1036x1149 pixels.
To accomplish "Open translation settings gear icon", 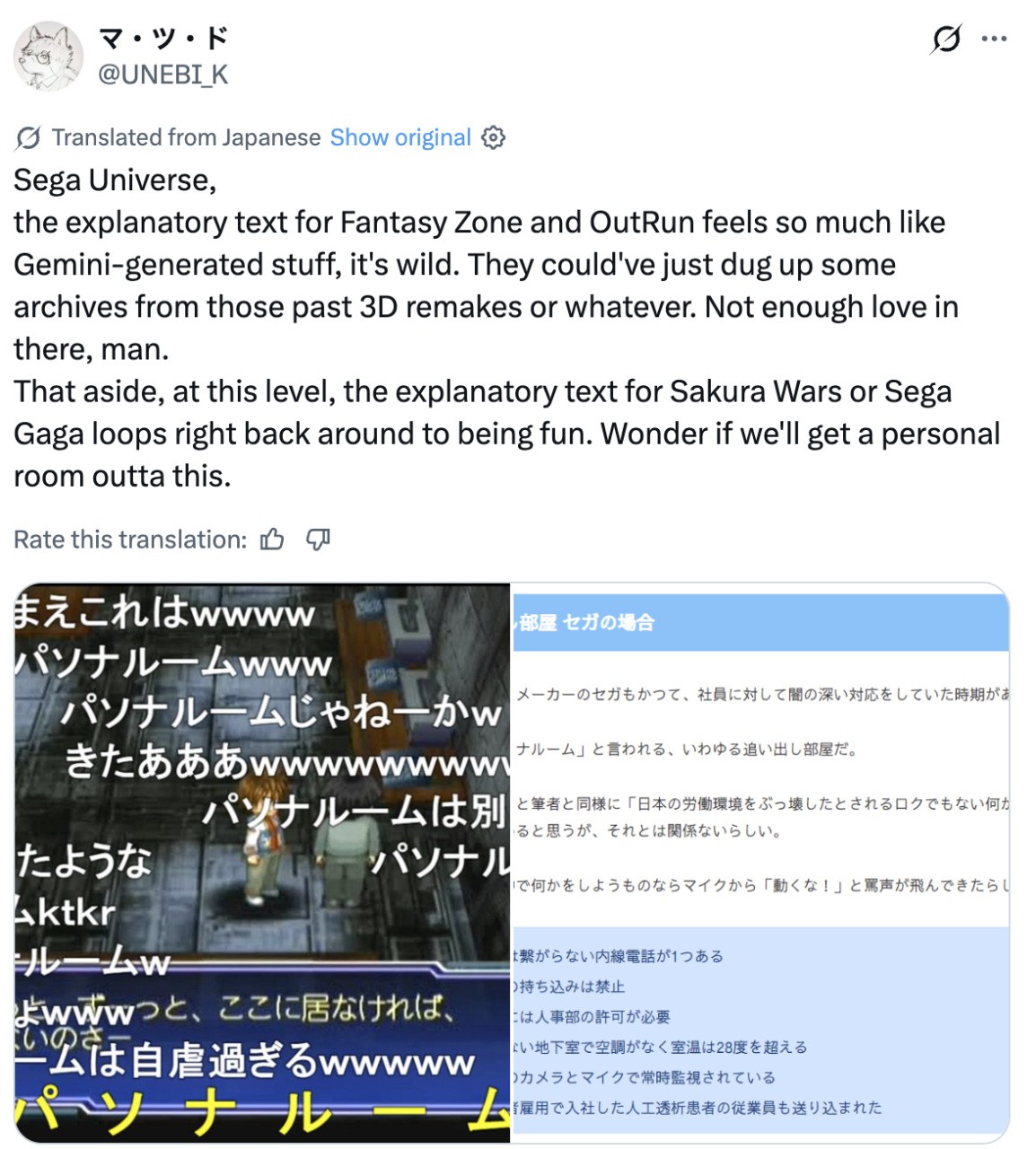I will [x=493, y=137].
